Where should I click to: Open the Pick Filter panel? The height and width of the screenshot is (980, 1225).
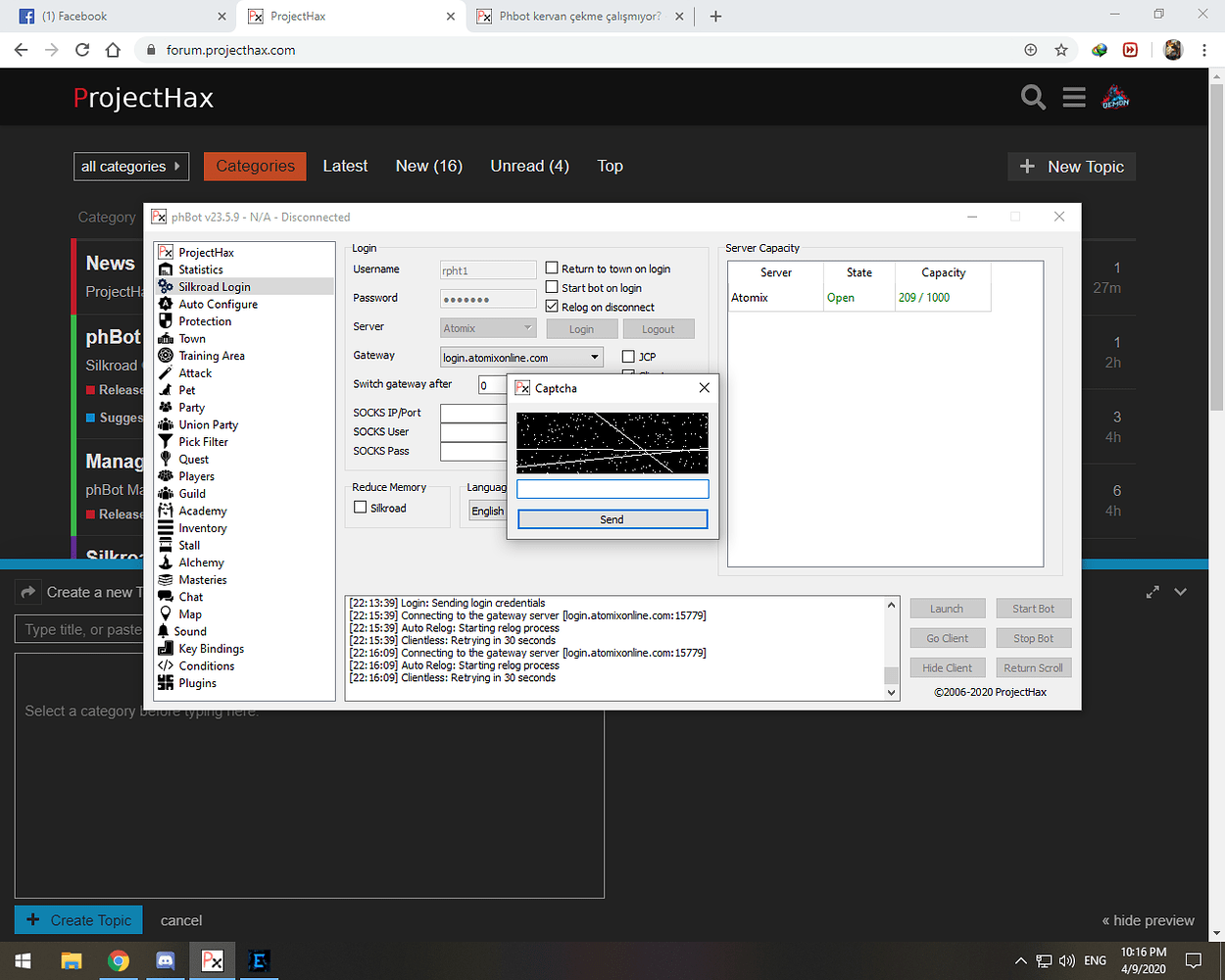click(x=207, y=441)
